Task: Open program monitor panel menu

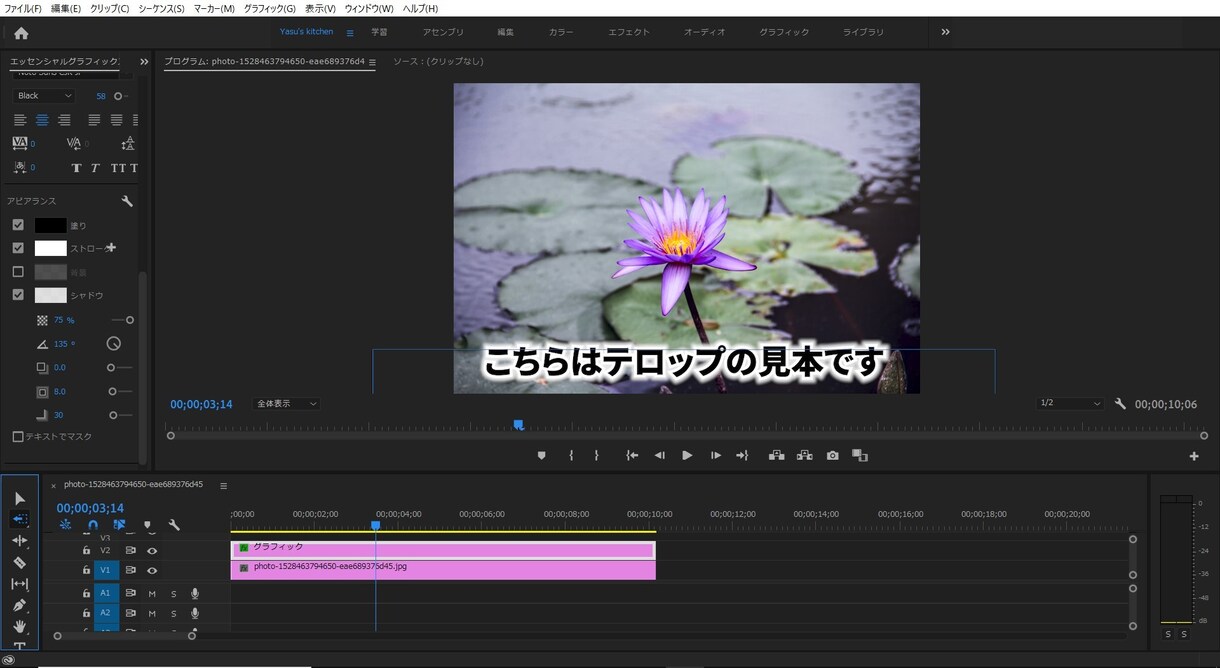Action: (372, 62)
